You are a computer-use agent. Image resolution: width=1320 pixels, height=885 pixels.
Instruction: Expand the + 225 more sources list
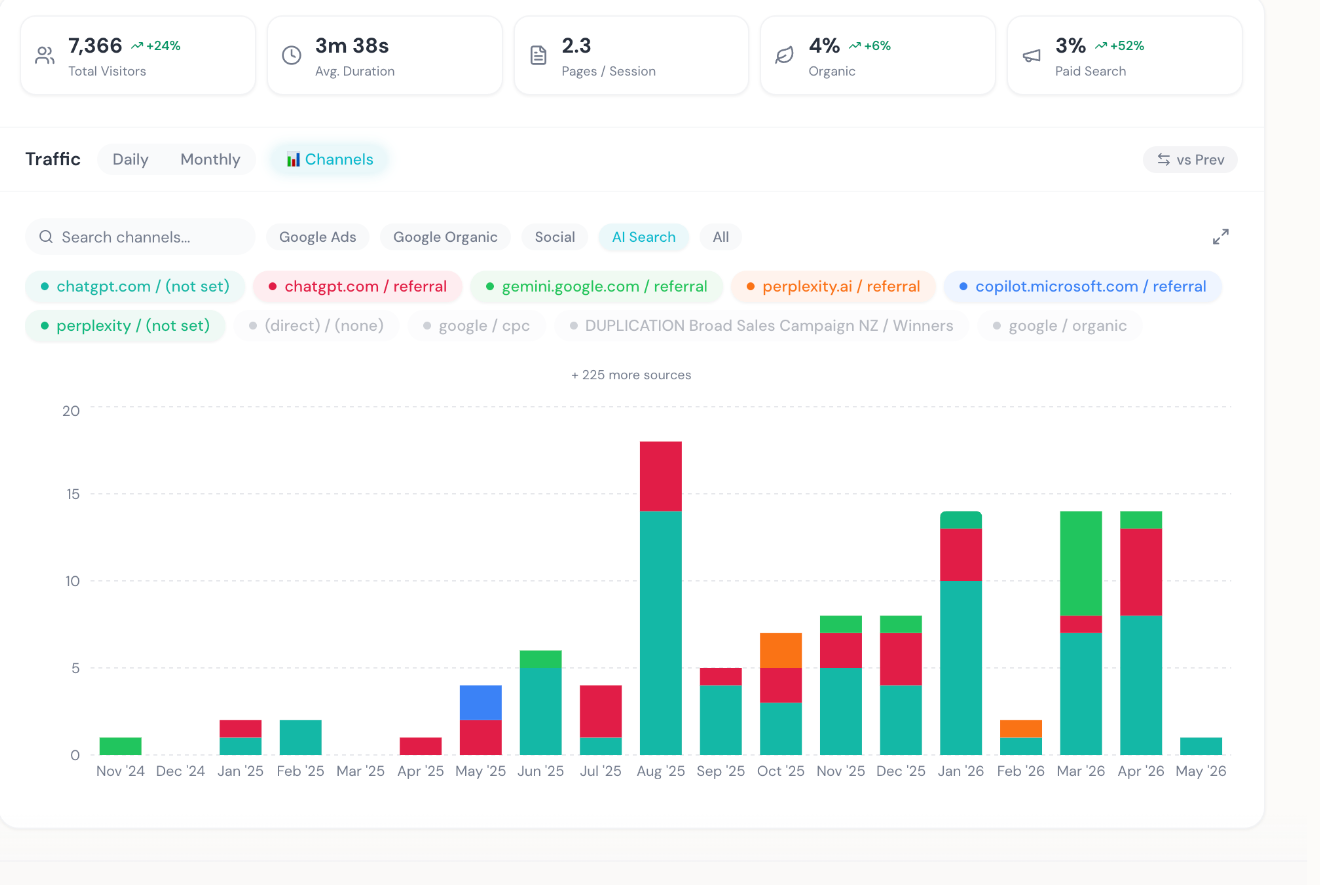[631, 375]
